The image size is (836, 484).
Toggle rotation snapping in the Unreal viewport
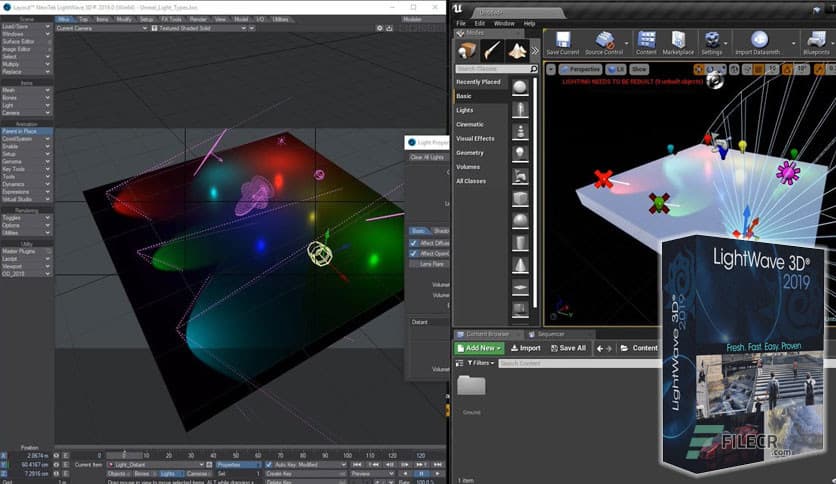787,69
